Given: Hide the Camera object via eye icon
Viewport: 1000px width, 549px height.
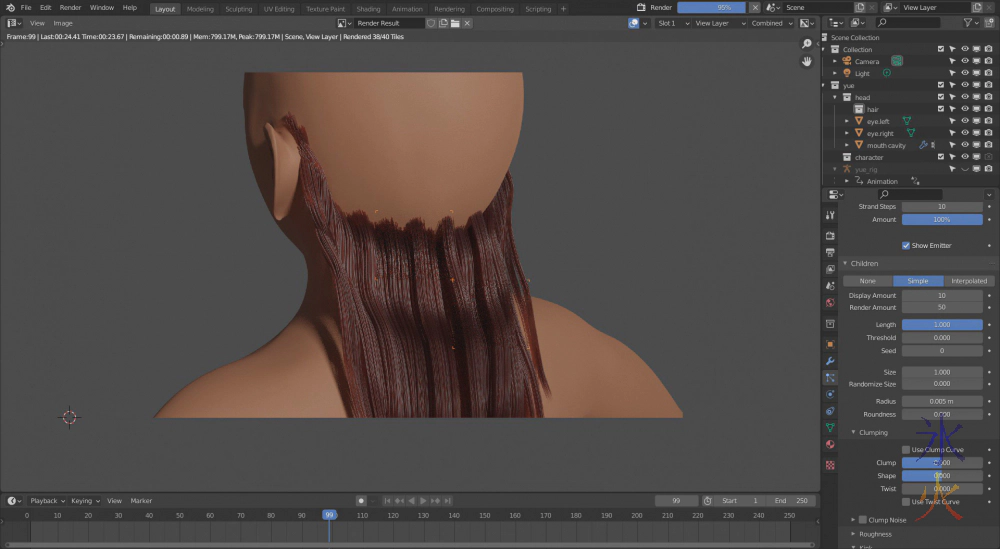Looking at the screenshot, I should 964,61.
